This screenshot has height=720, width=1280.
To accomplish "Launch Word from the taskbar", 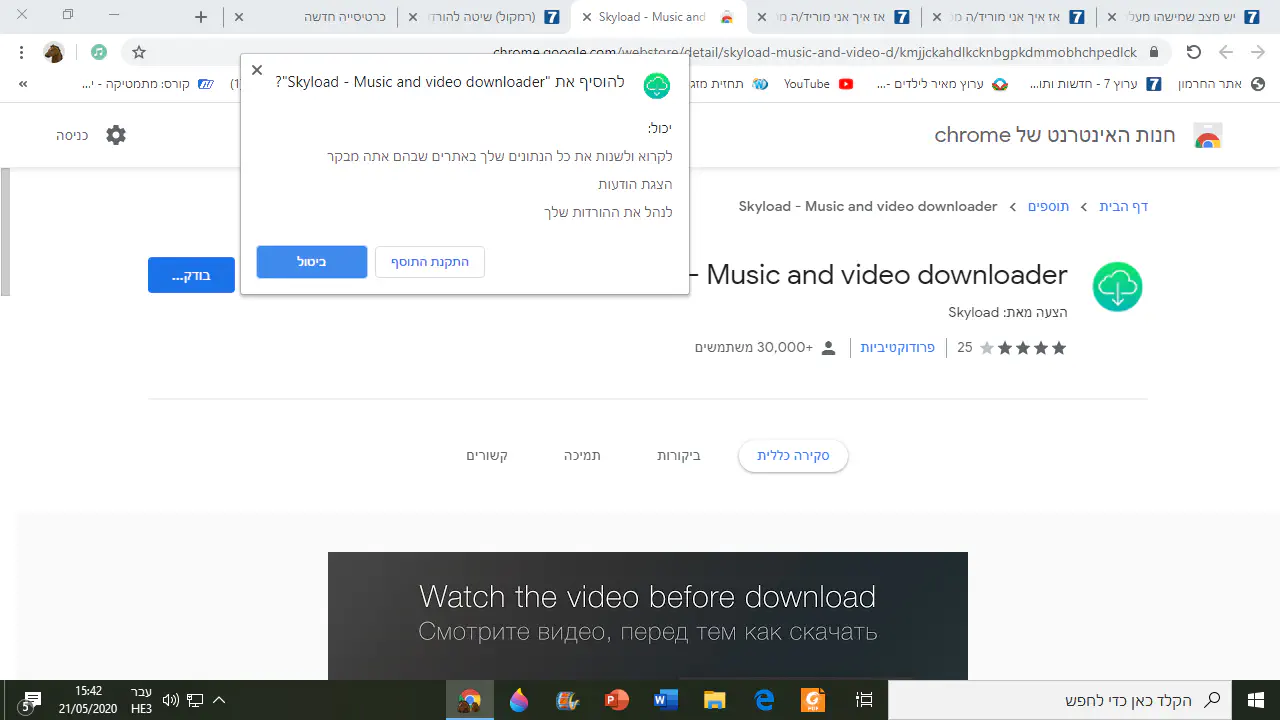I will (665, 700).
